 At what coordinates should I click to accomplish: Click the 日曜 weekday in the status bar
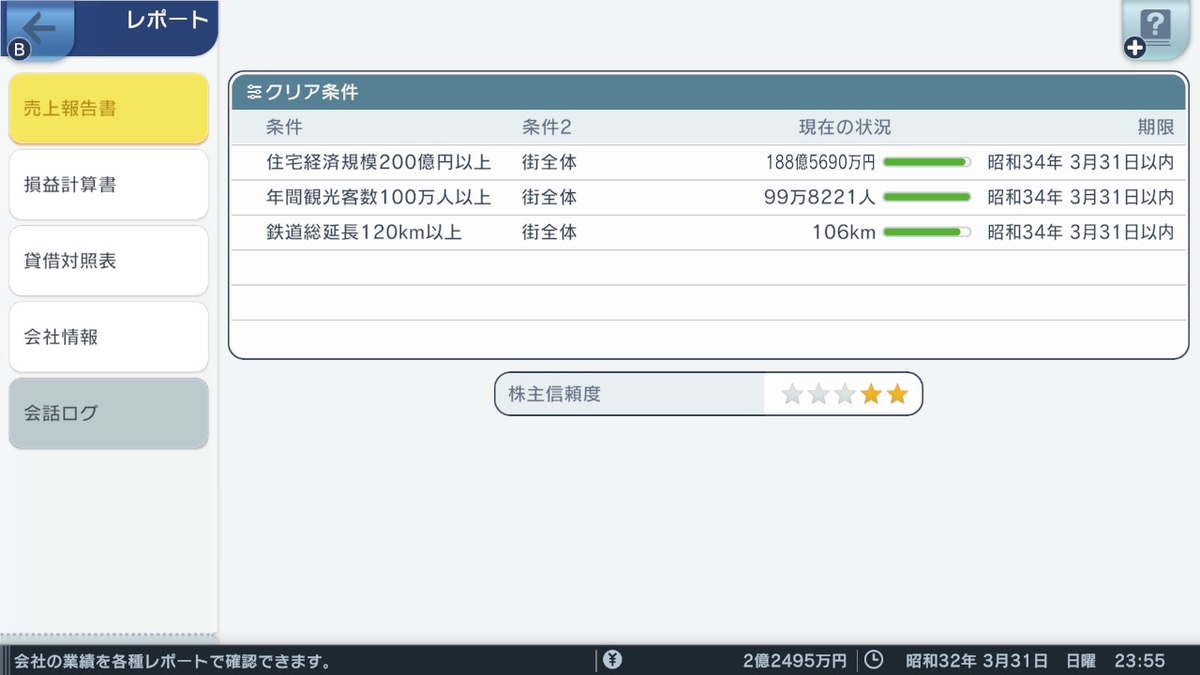pyautogui.click(x=1081, y=661)
